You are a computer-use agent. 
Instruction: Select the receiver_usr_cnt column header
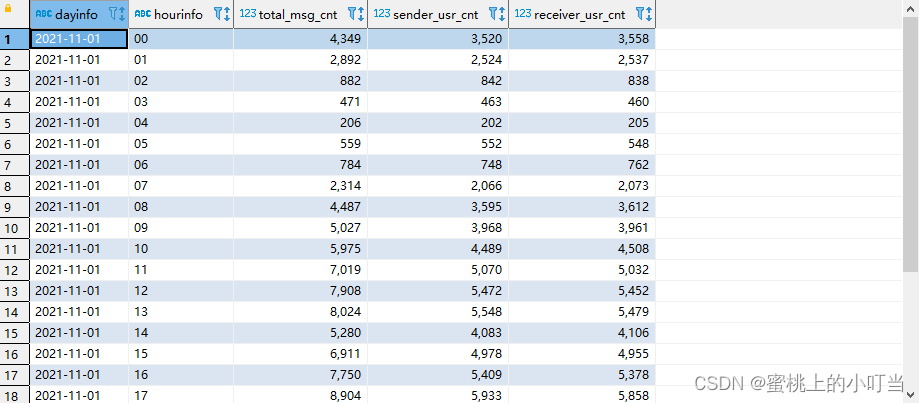click(582, 14)
